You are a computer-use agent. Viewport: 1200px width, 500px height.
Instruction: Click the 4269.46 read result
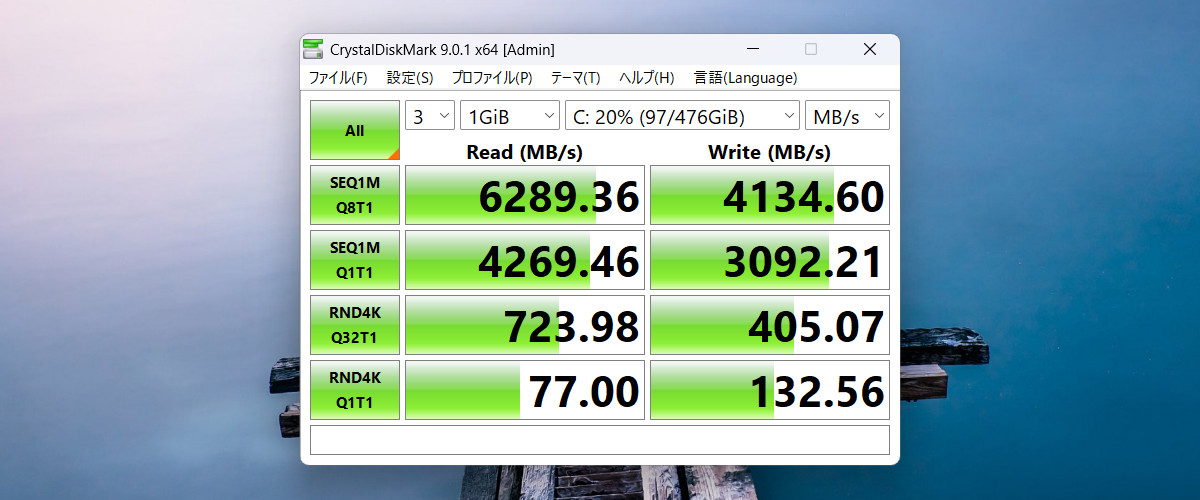525,260
